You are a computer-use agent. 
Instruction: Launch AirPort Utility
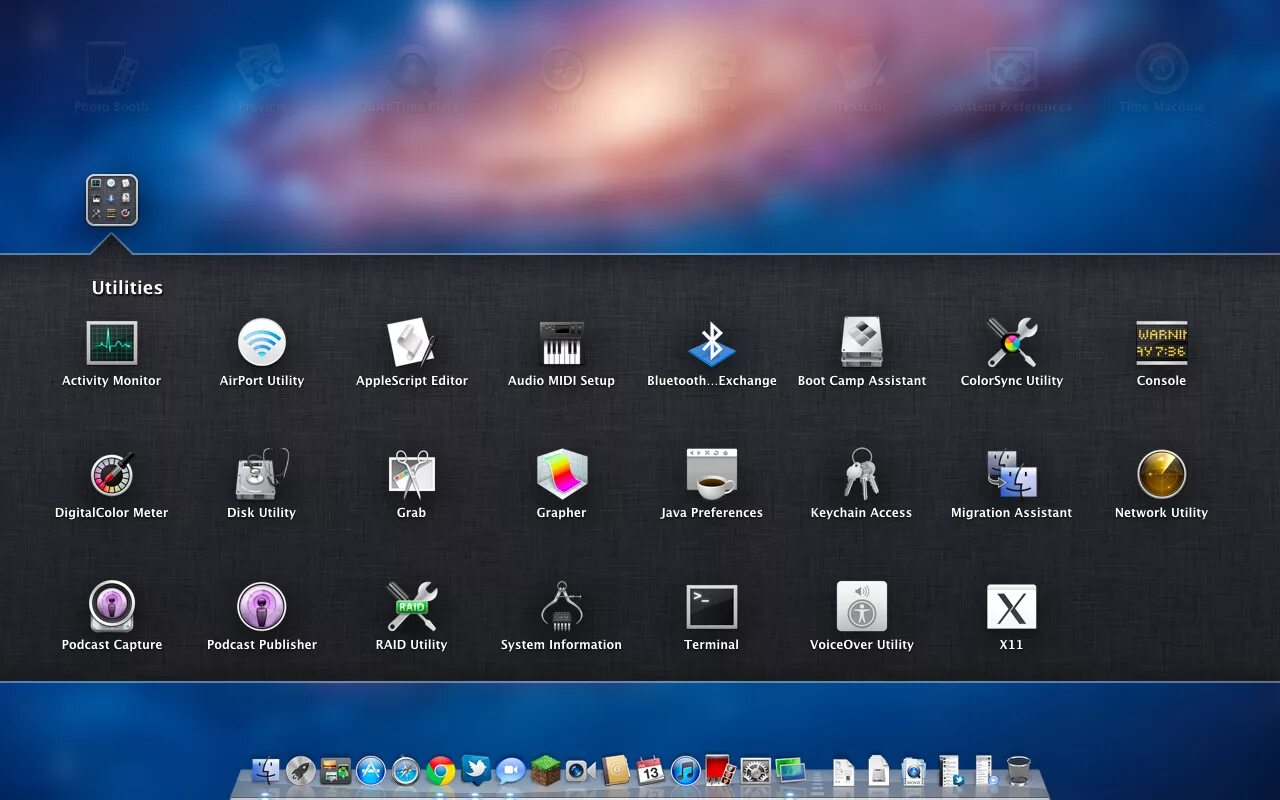[261, 343]
